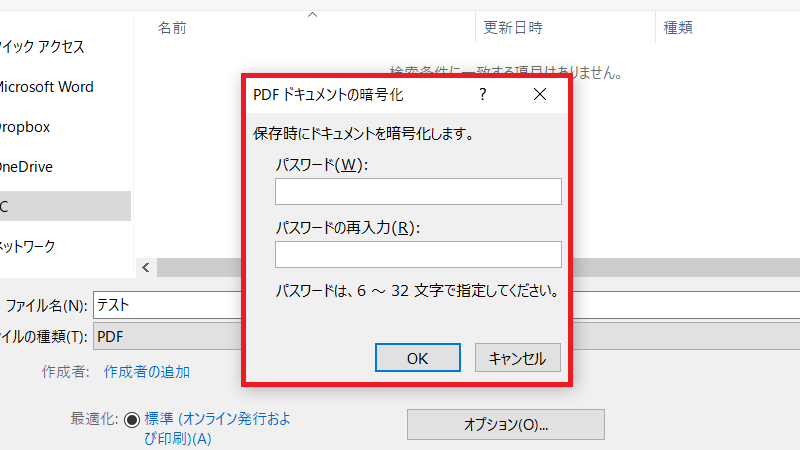
Task: Click the help question mark in dialog title
Action: 483,95
